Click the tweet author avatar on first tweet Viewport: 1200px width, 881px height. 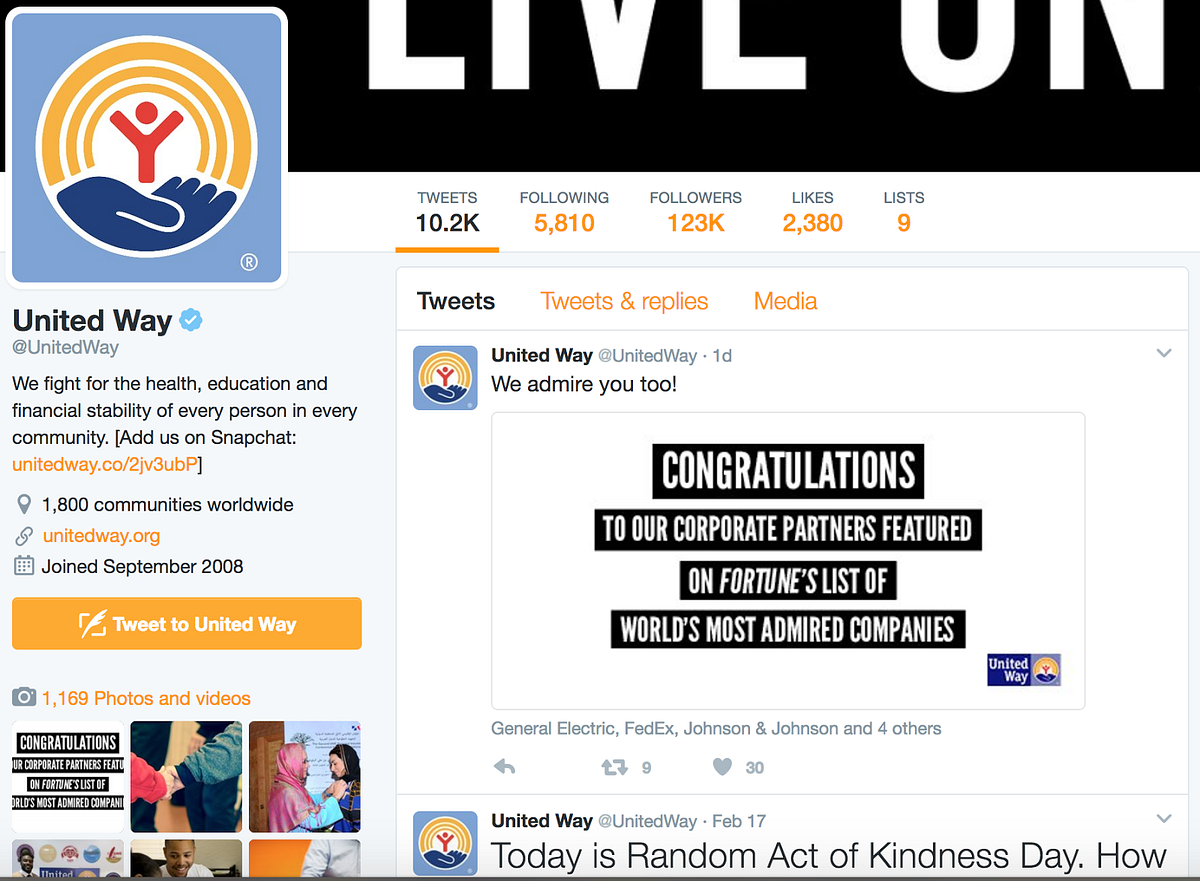(445, 378)
